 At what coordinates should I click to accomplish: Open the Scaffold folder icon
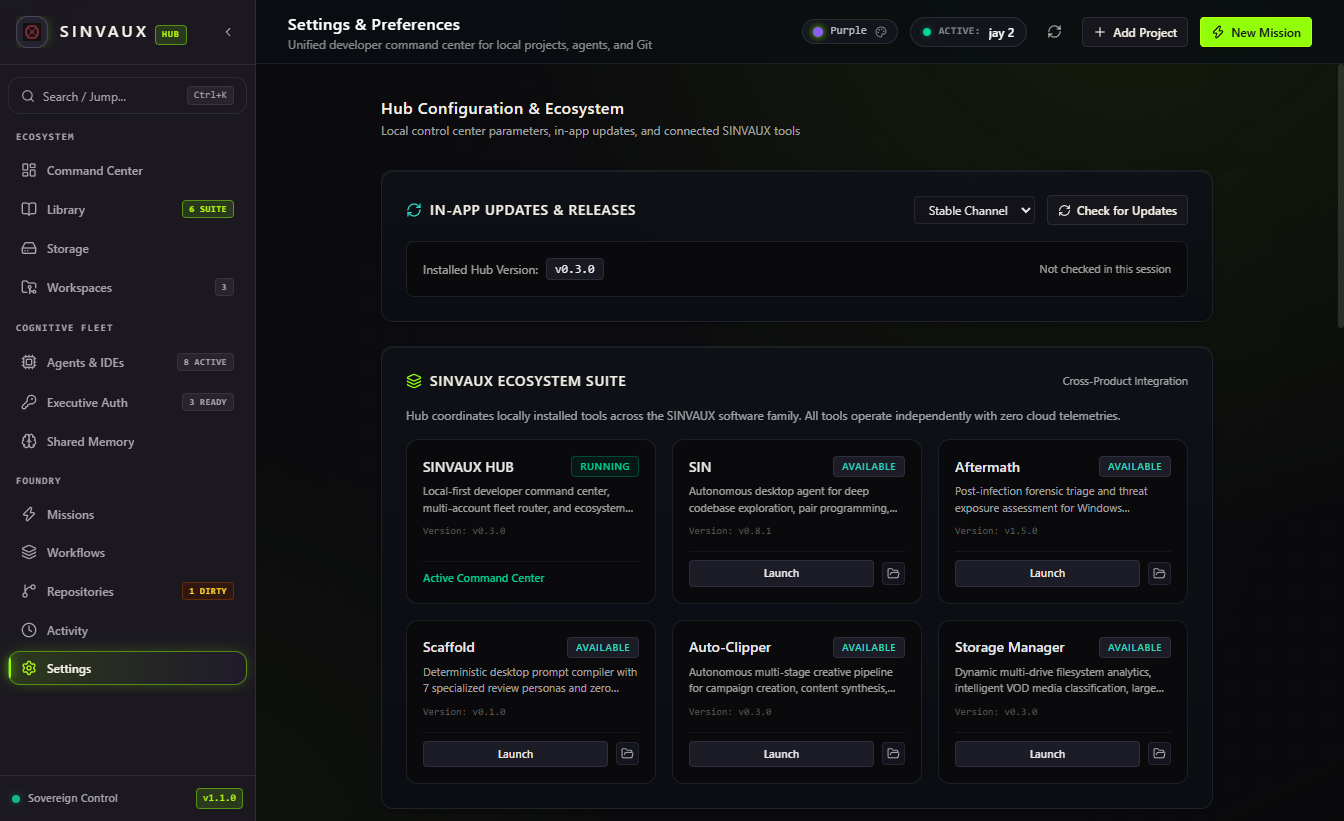(x=627, y=754)
